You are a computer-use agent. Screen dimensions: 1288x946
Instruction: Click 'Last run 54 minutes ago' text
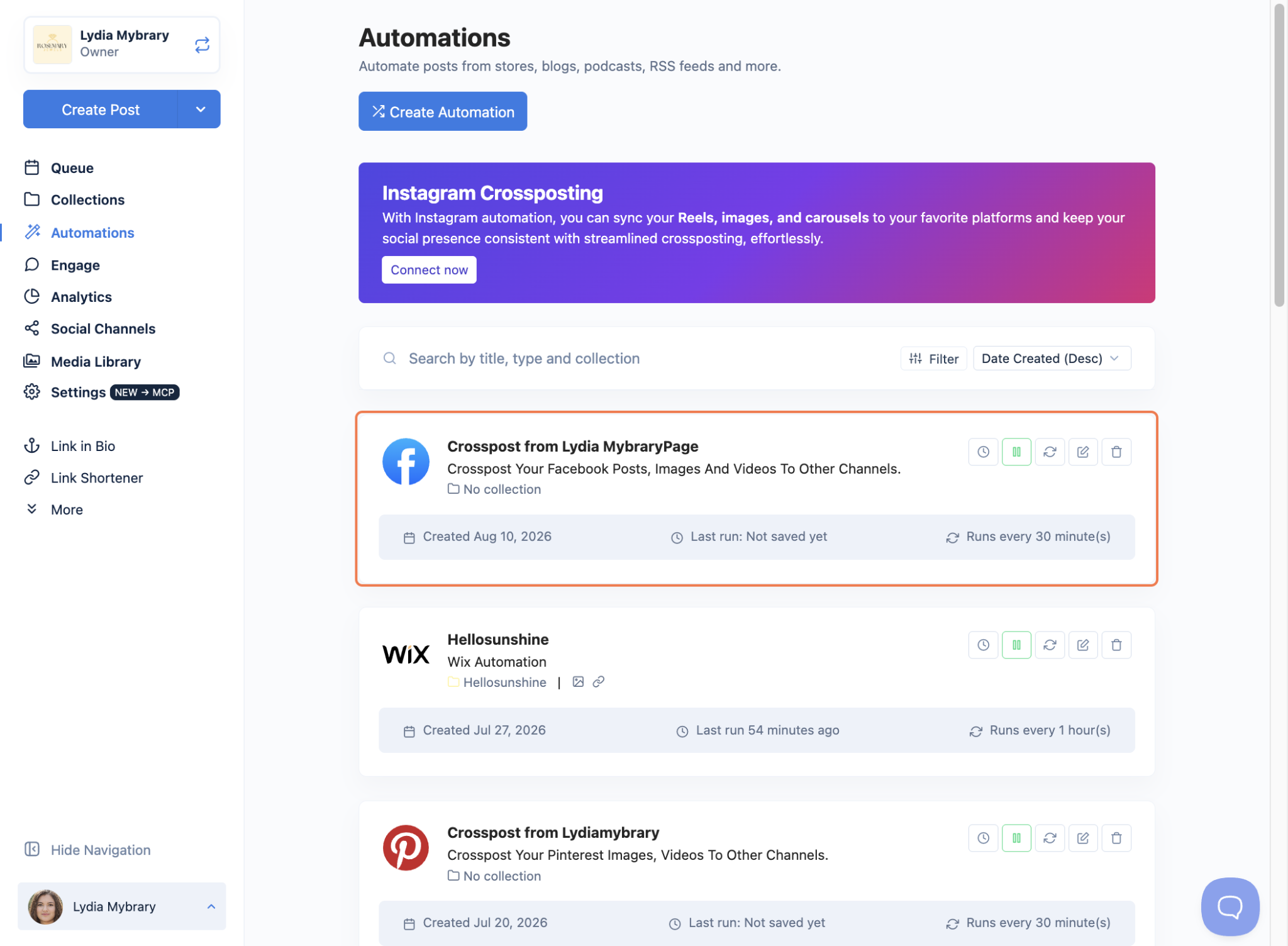[767, 730]
